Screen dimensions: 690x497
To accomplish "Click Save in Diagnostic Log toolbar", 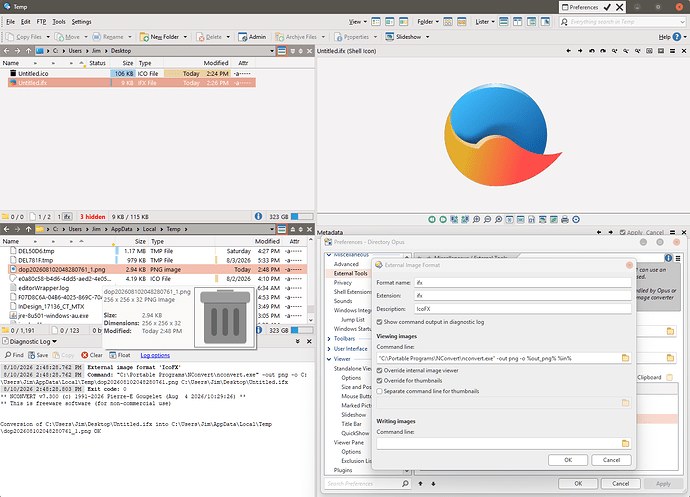I will tap(38, 355).
